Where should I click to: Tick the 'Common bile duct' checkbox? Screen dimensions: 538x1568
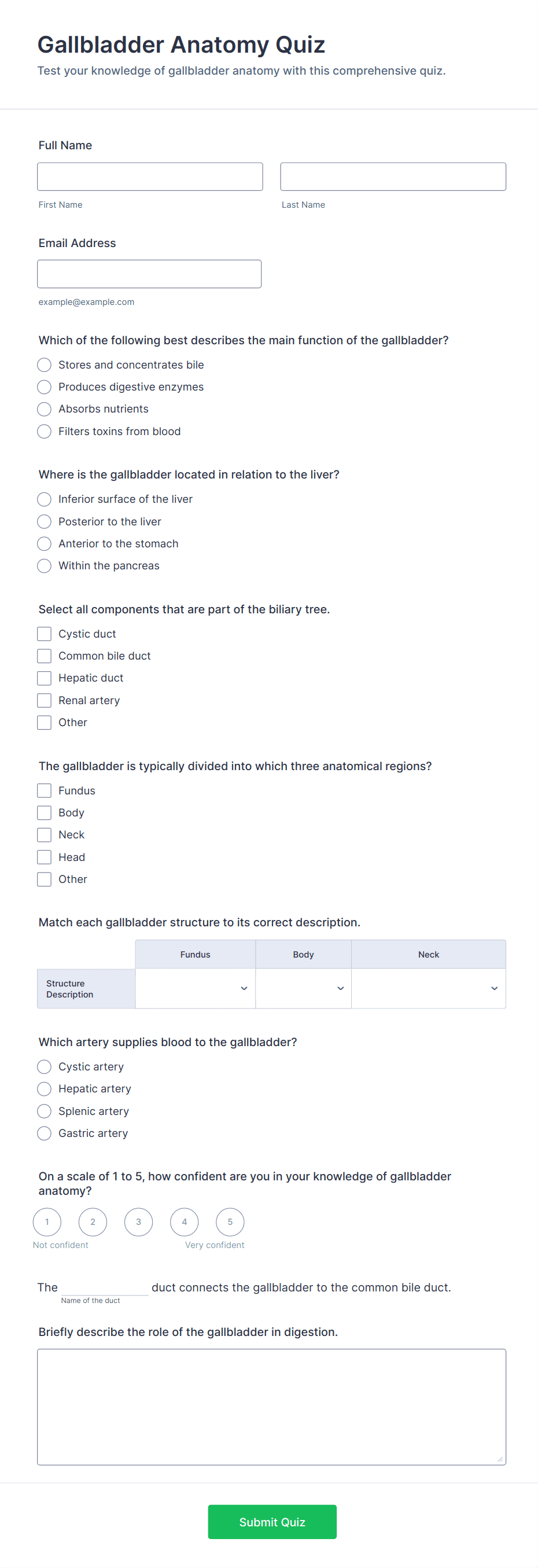click(x=45, y=656)
